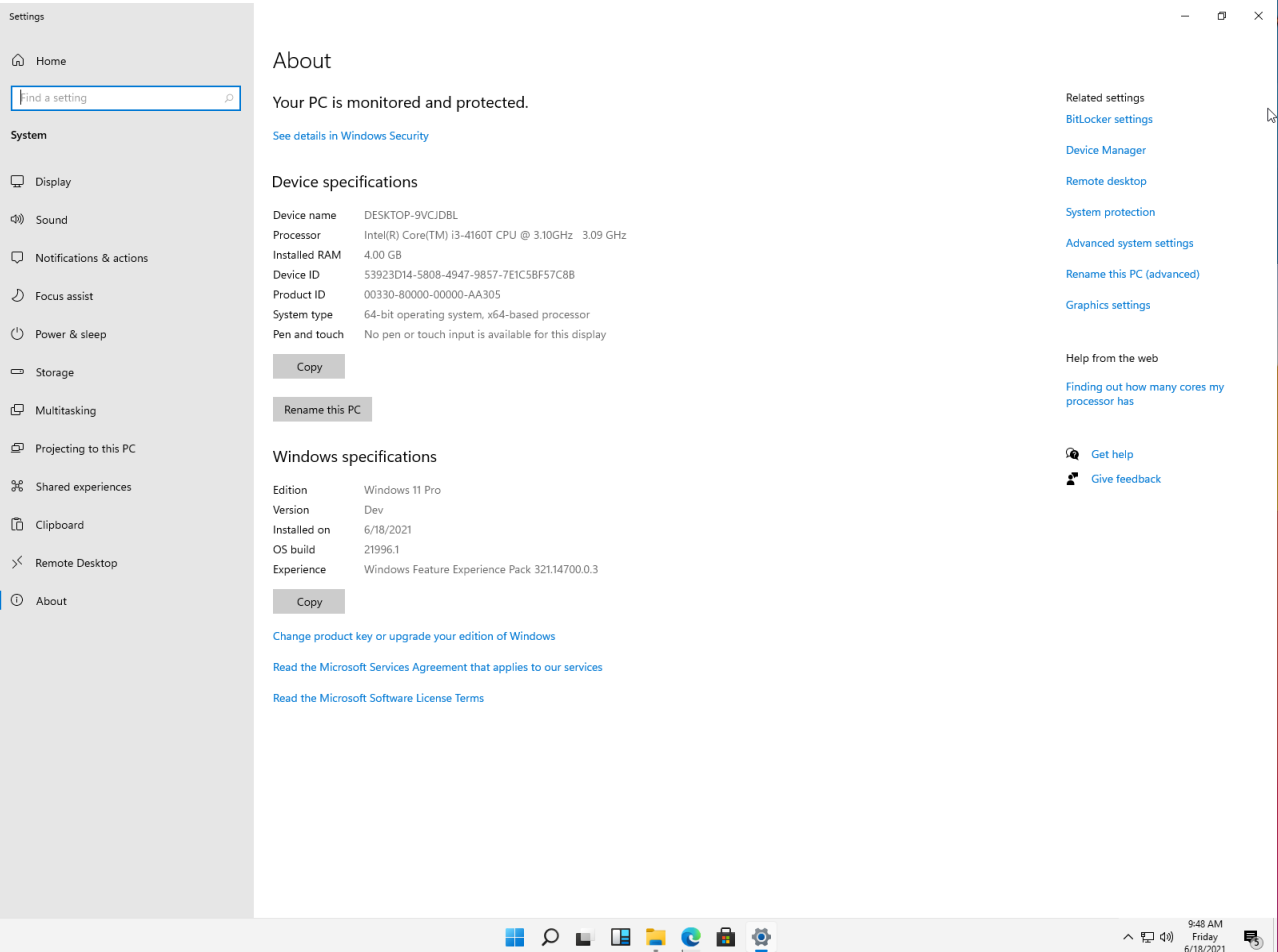This screenshot has height=952, width=1278.
Task: Click the search magnifier in Find a setting
Action: coord(229,98)
